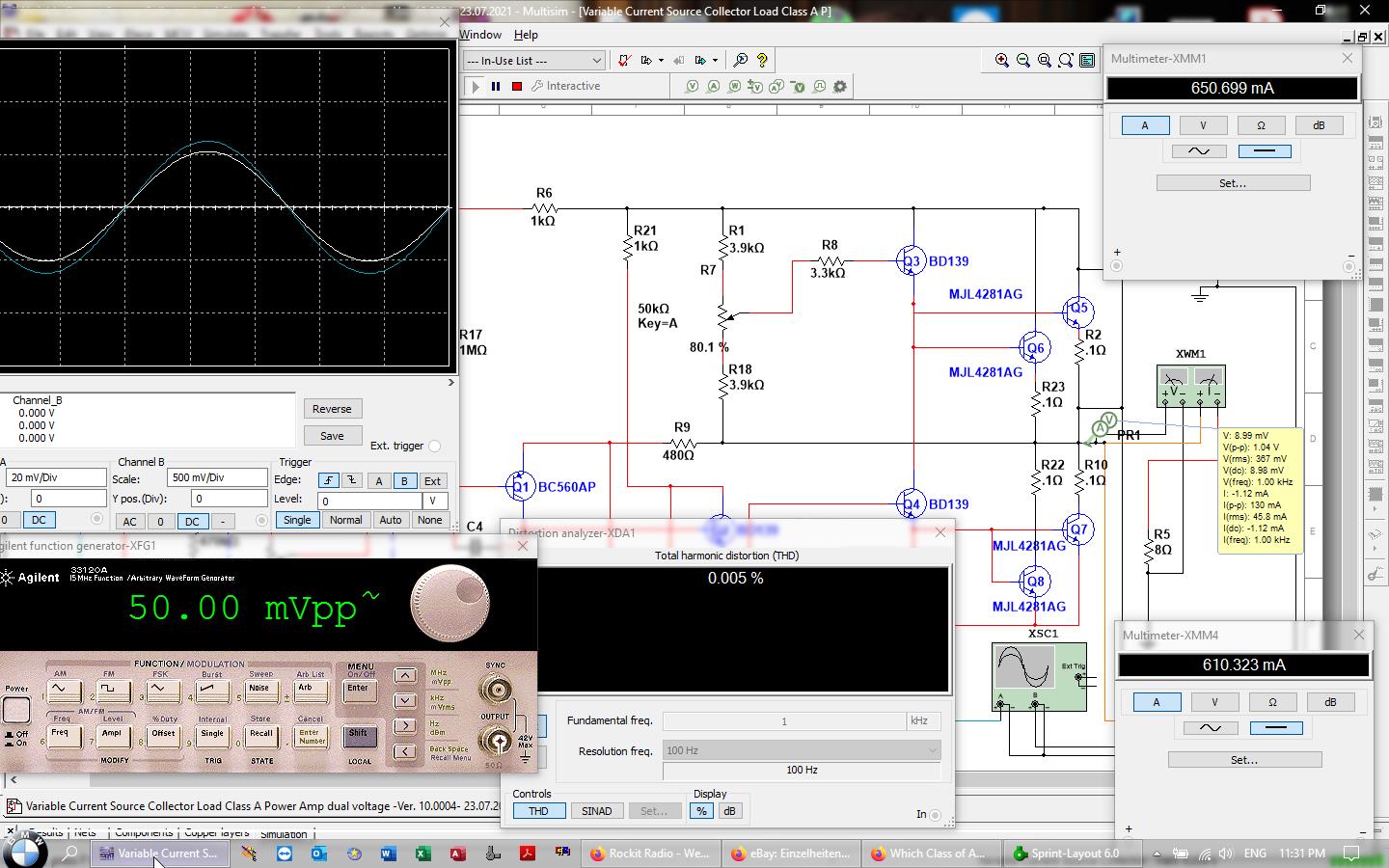Place a differential voltage probe

click(x=755, y=86)
